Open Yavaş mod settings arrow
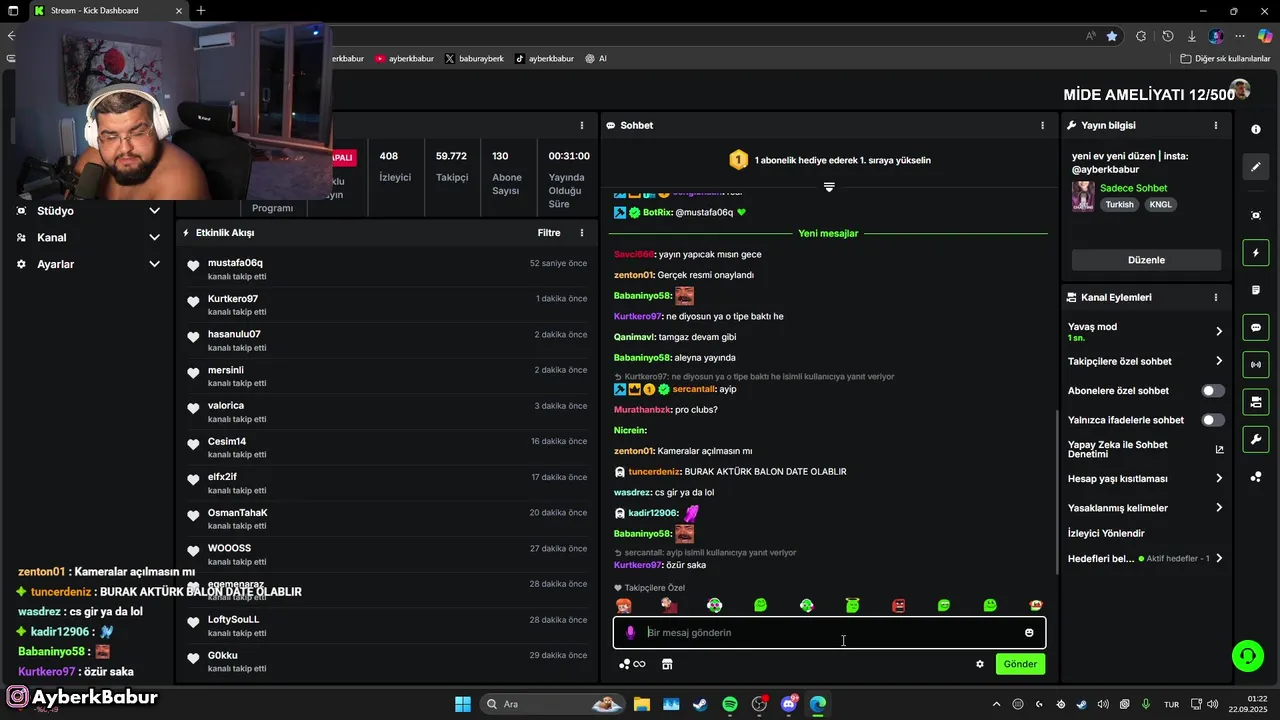Viewport: 1280px width, 720px height. point(1219,331)
